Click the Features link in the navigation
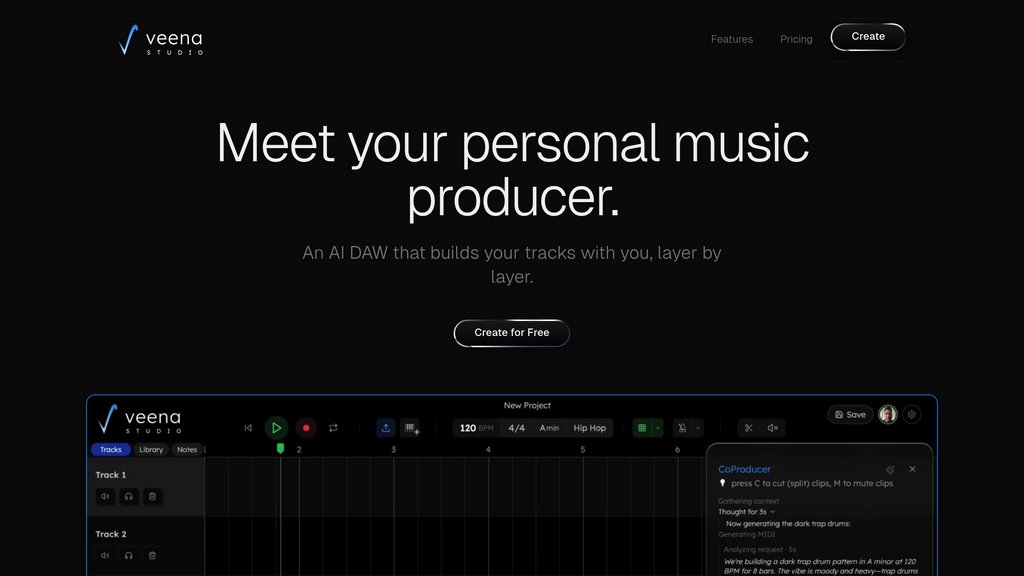The image size is (1024, 576). click(731, 39)
